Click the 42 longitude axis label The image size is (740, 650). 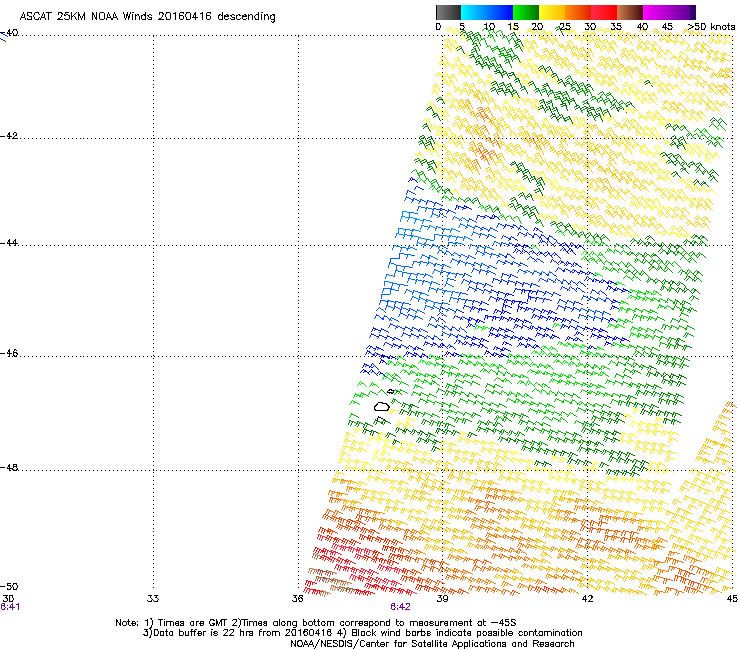(x=587, y=599)
